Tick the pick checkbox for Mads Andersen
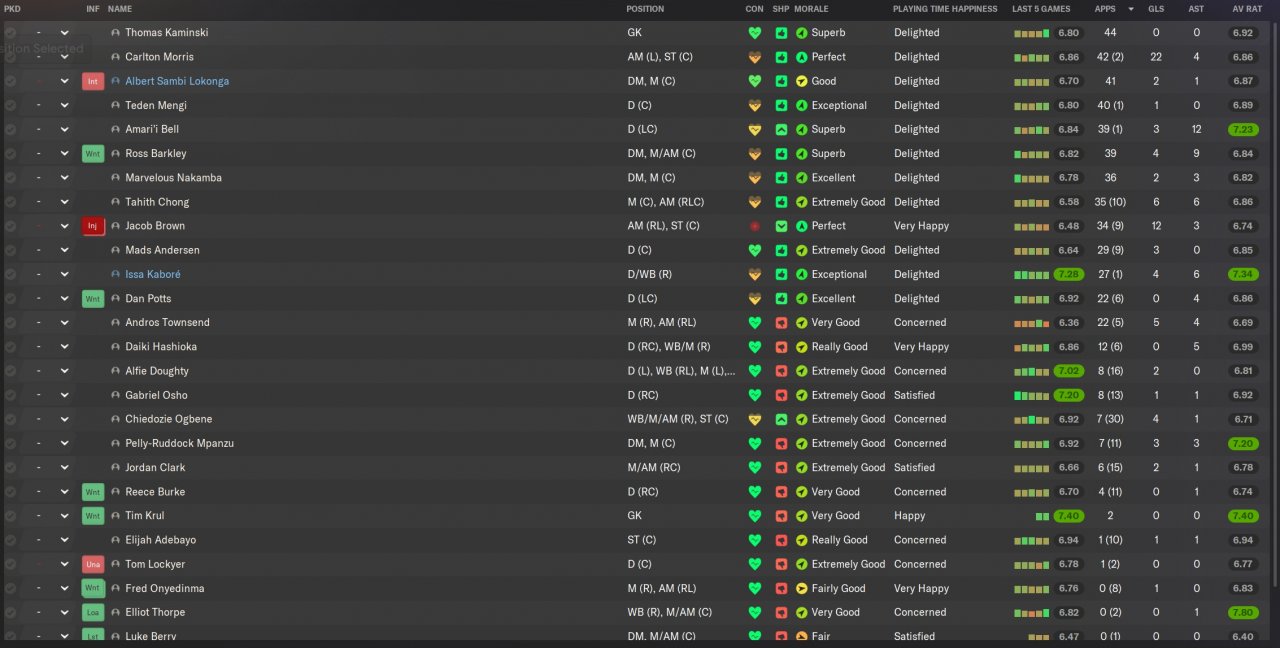 (10, 250)
